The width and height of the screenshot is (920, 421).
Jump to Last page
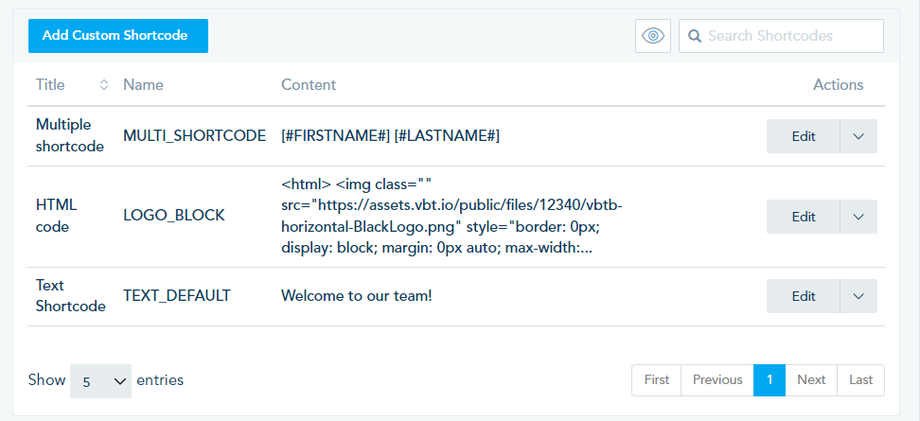point(861,380)
